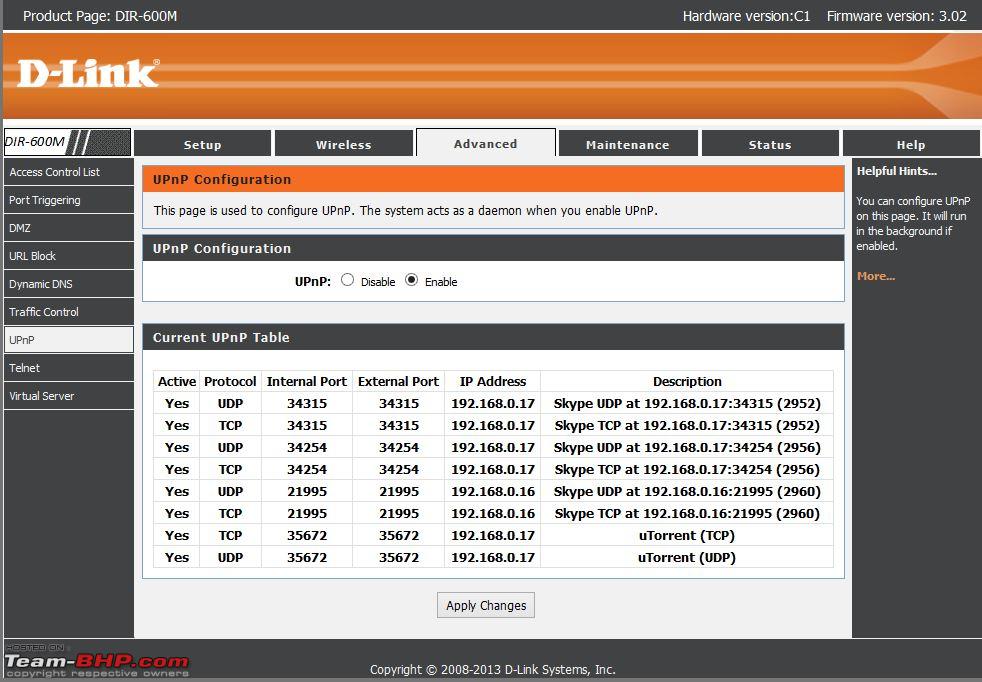
Task: Select Traffic Control in the sidebar
Action: [x=68, y=311]
